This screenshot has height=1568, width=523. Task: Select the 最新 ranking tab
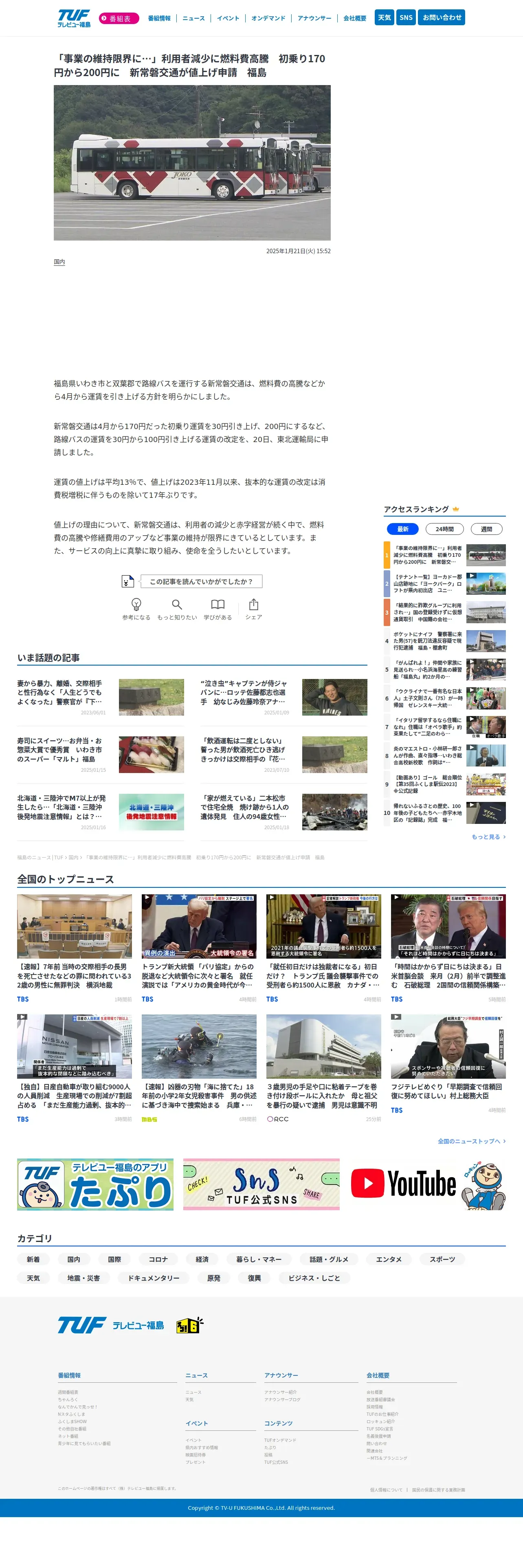(x=403, y=529)
